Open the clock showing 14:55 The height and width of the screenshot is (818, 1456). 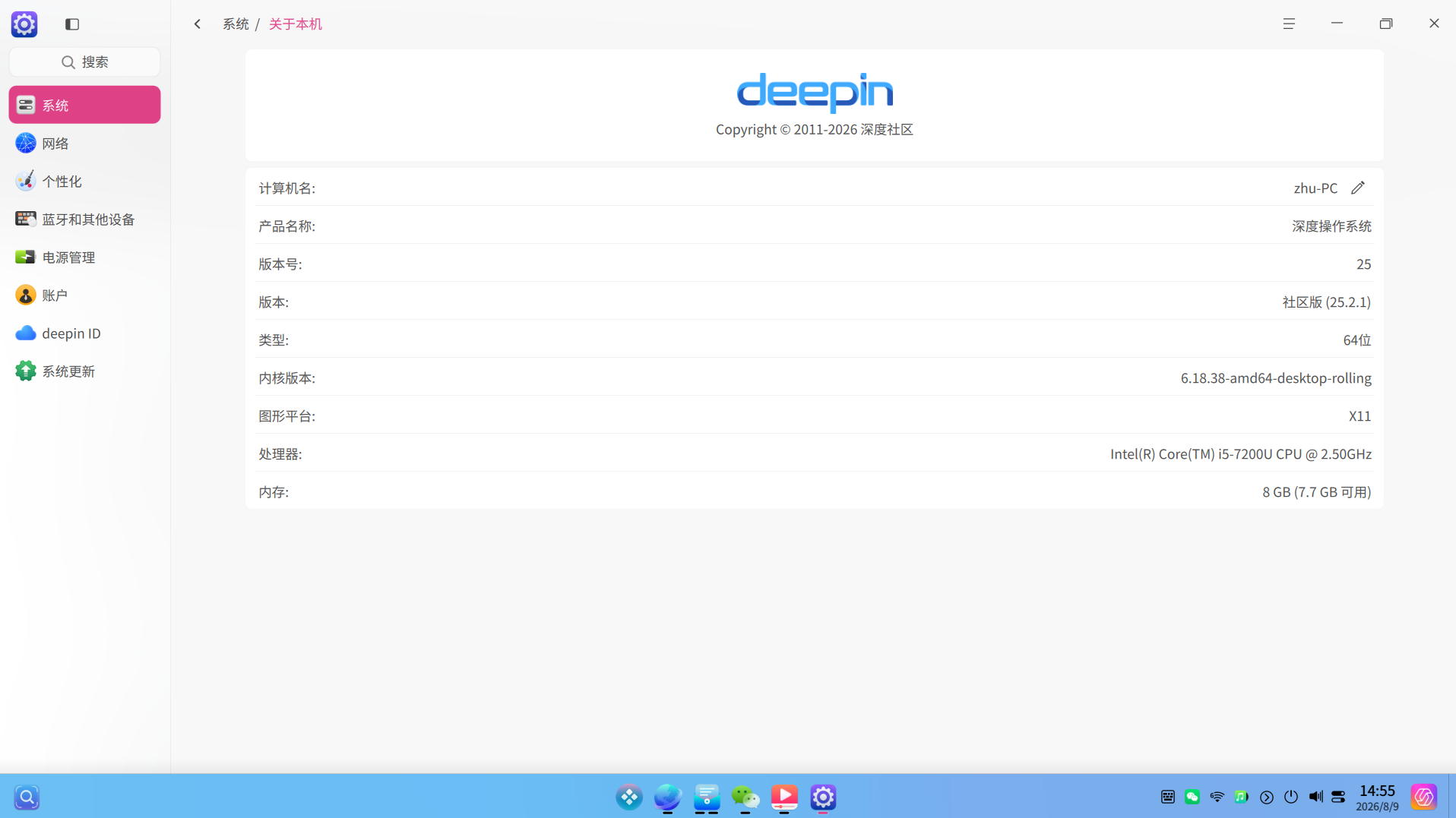(x=1377, y=797)
